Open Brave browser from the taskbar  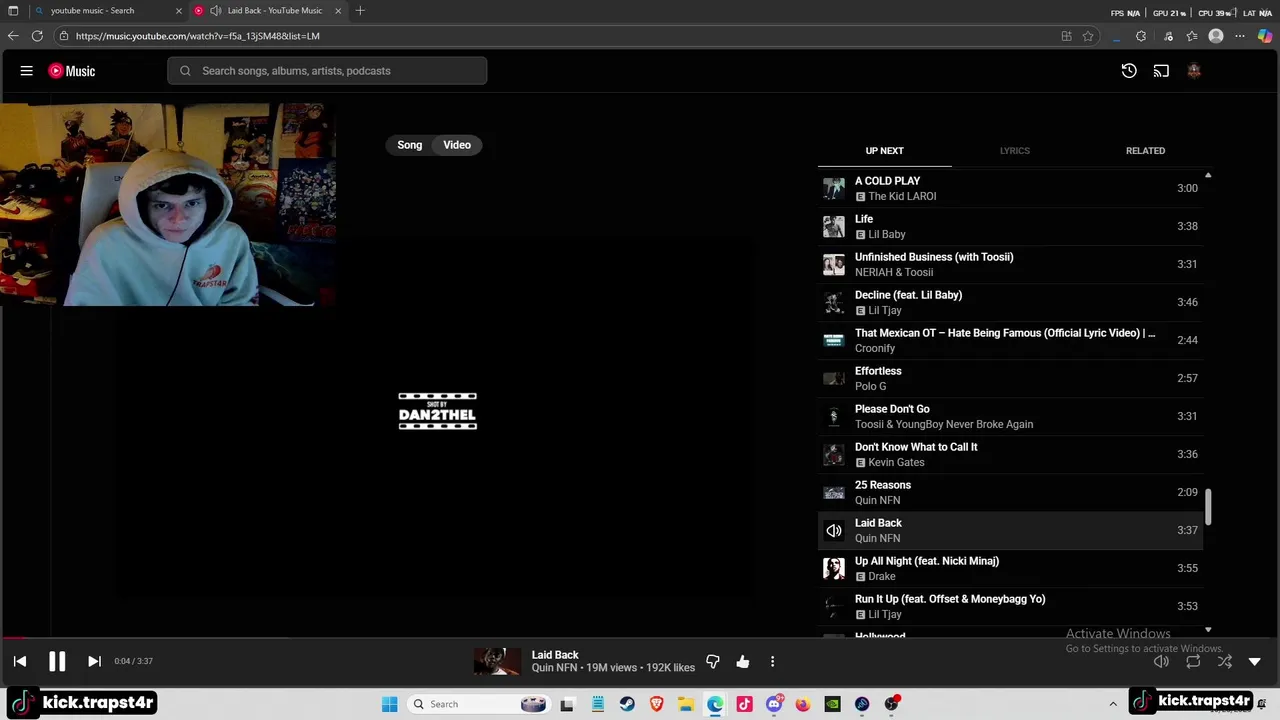656,704
